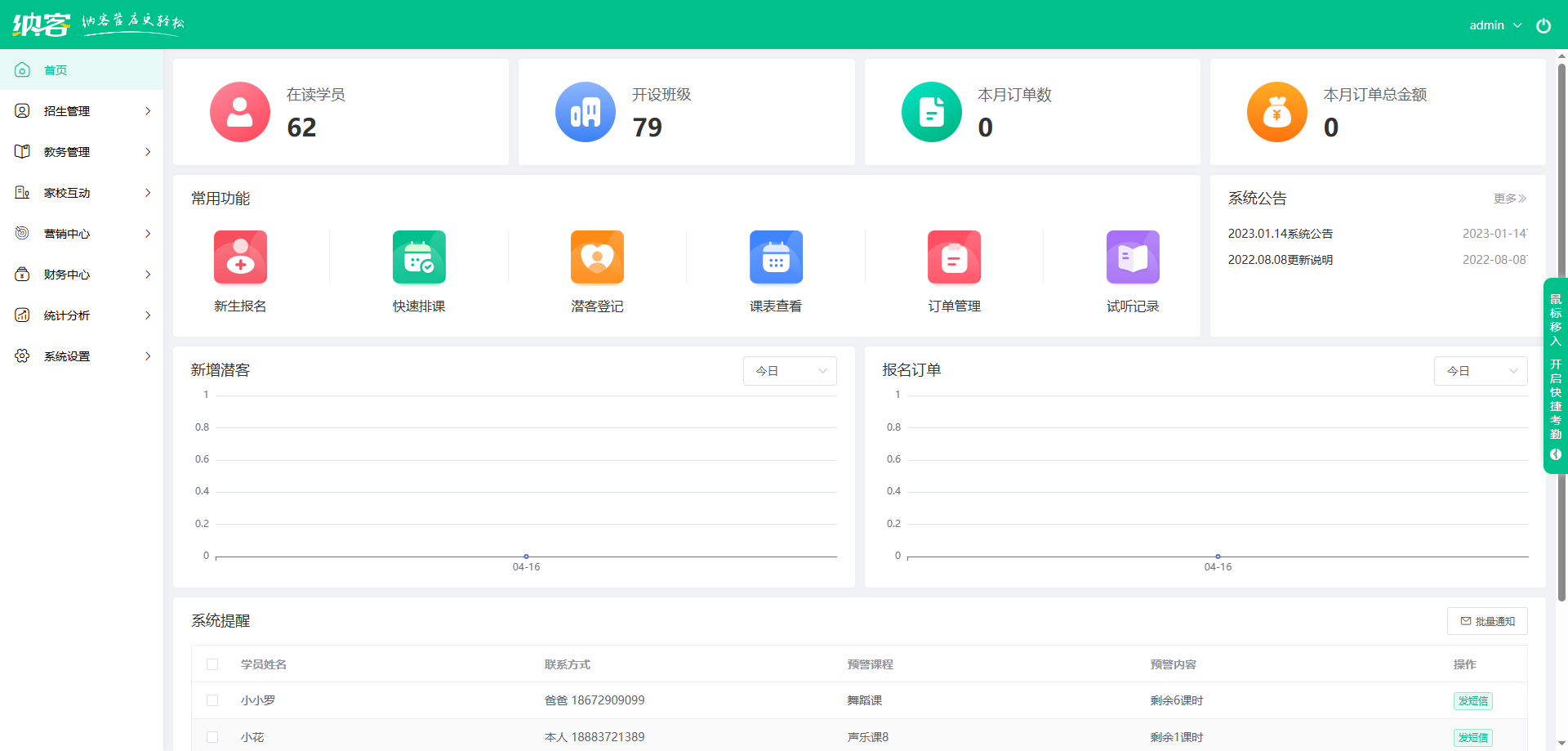Viewport: 1568px width, 751px height.
Task: Open the 2023.01.14系统公告 announcement
Action: pos(1280,234)
